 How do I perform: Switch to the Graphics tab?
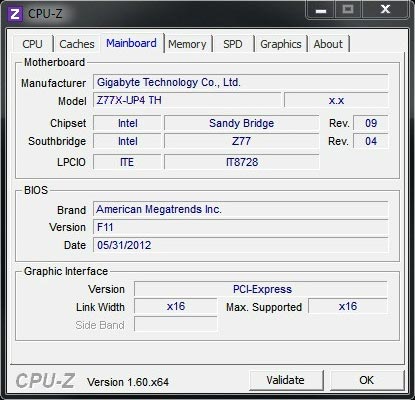point(281,44)
